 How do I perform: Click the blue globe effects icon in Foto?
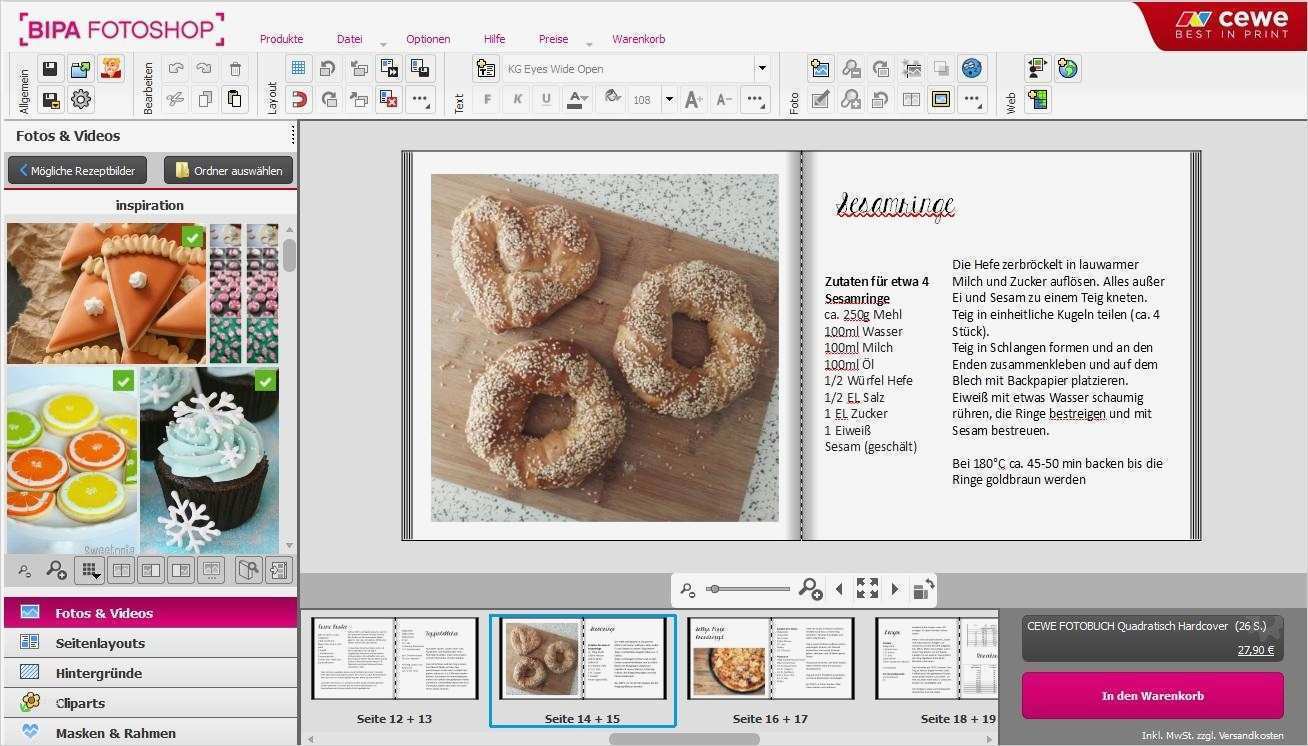[x=972, y=69]
